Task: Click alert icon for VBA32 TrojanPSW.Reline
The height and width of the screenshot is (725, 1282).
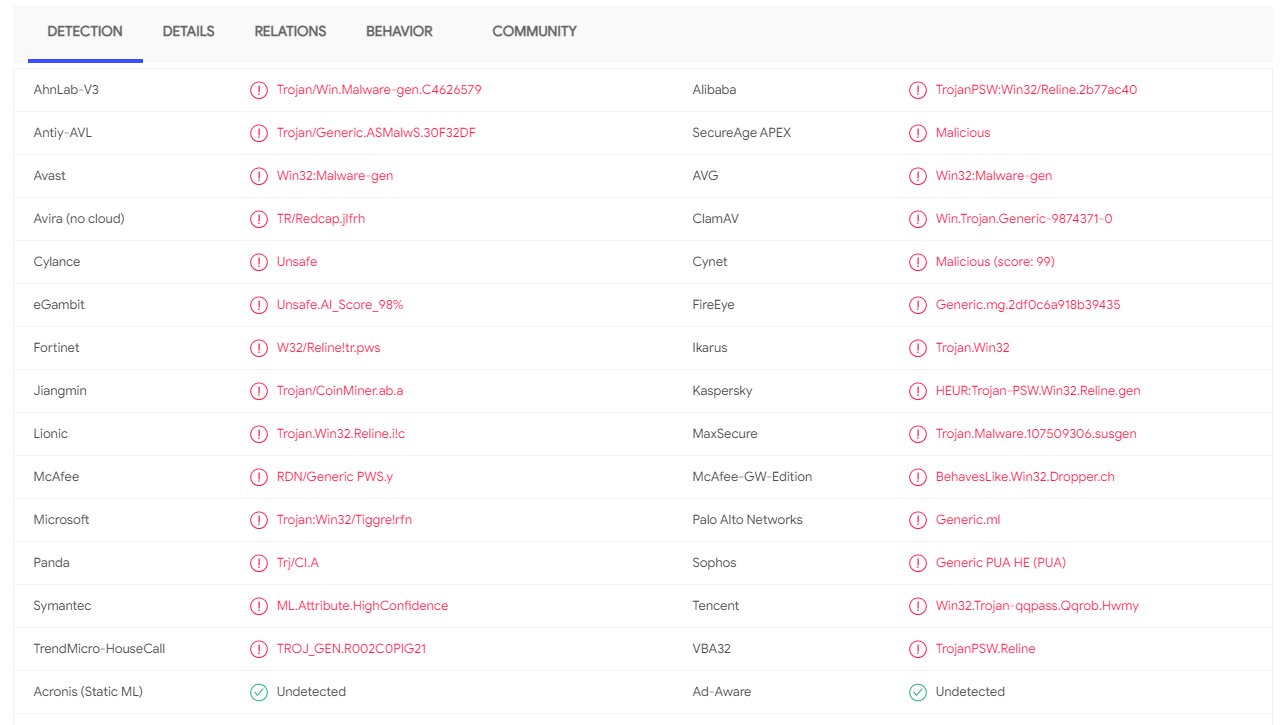Action: point(918,649)
